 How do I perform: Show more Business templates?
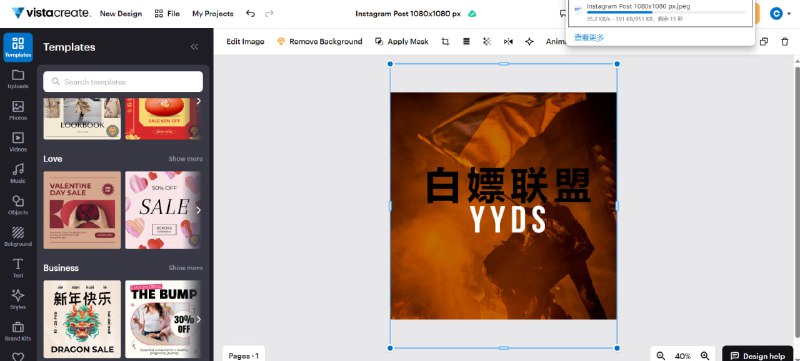186,268
